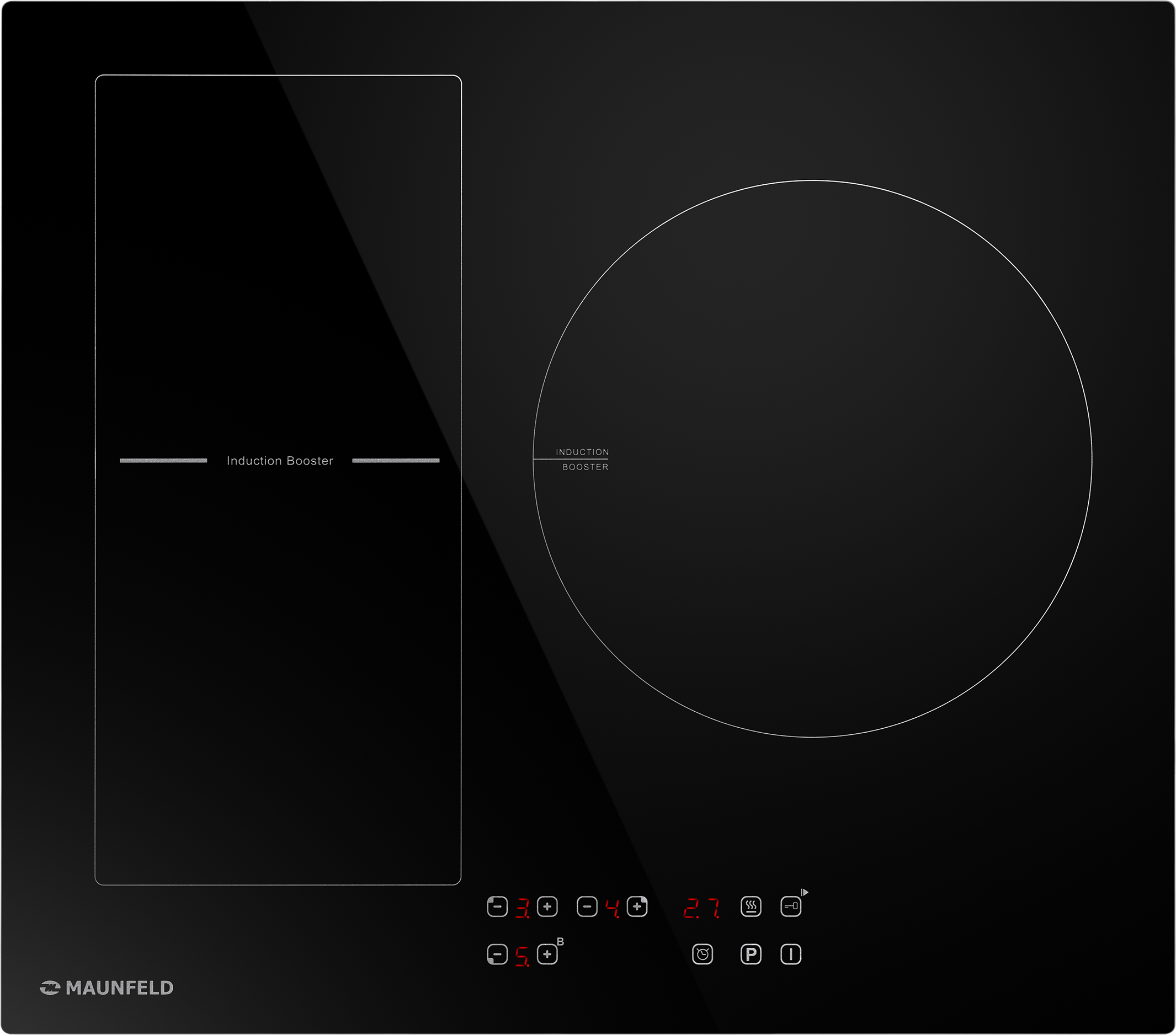Click the Induction Booster label on flex zone
The height and width of the screenshot is (1035, 1176).
[x=280, y=461]
